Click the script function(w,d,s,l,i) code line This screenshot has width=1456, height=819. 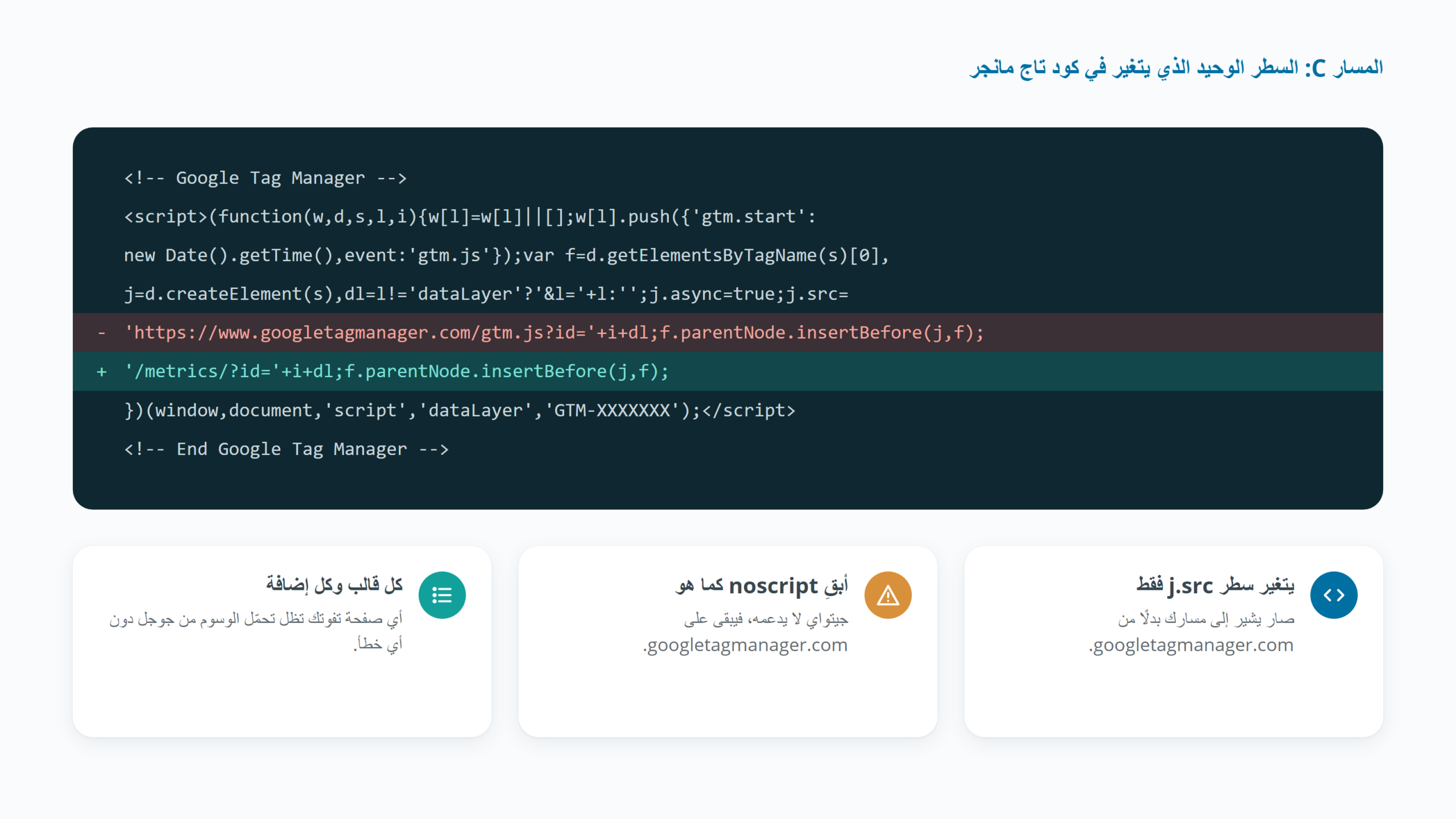[x=470, y=217]
